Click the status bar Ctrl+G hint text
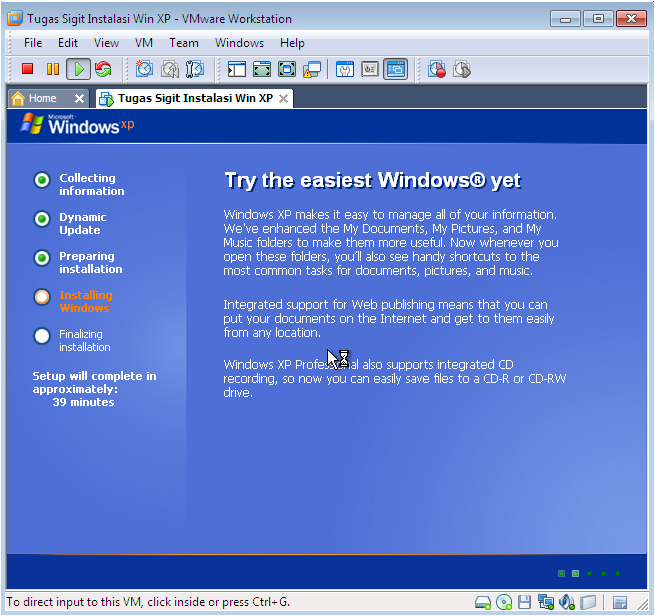 (148, 602)
